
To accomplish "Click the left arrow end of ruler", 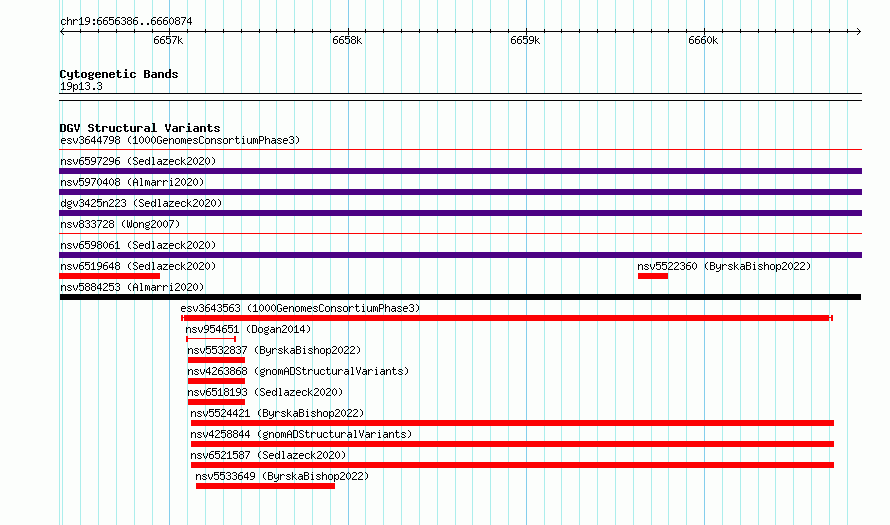I will coord(62,32).
